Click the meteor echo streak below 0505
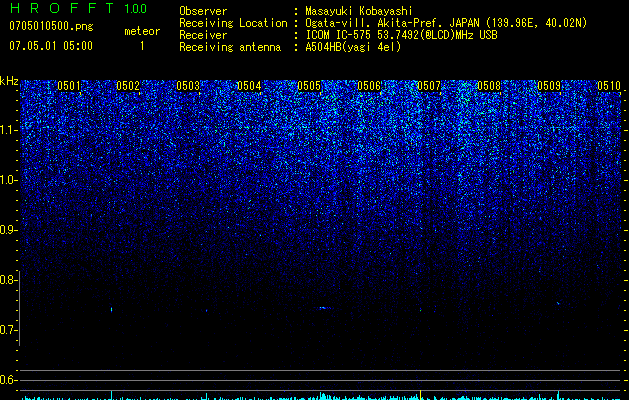629x400 pixels. click(324, 308)
